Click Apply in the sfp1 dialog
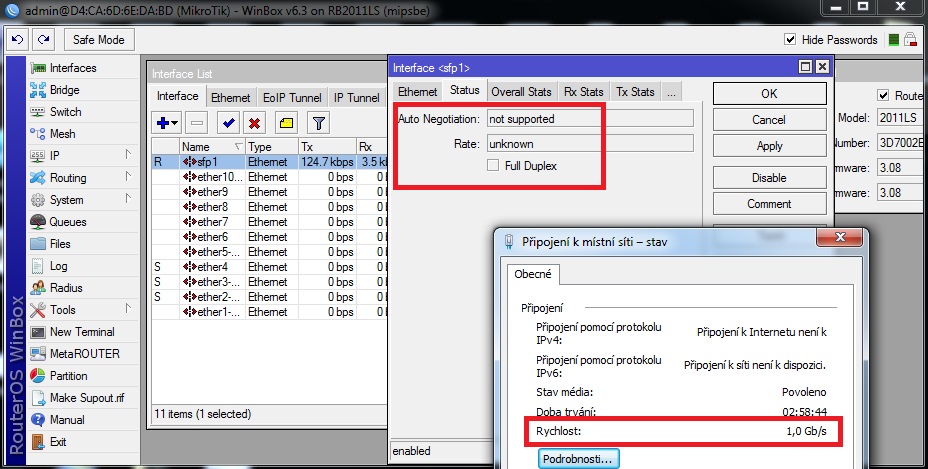The width and height of the screenshot is (928, 469). [x=769, y=146]
